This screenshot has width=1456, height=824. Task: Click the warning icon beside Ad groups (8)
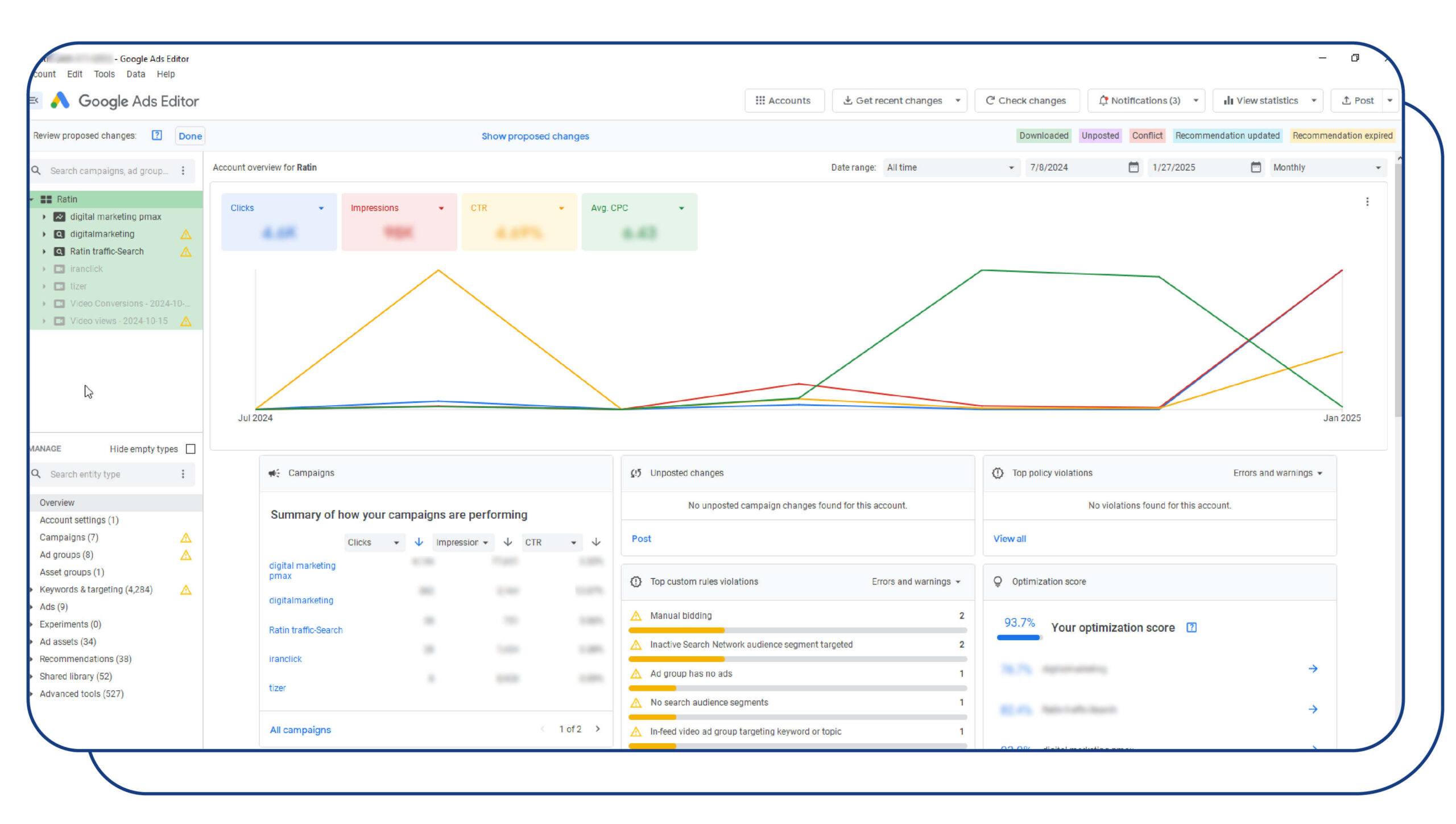(x=185, y=555)
